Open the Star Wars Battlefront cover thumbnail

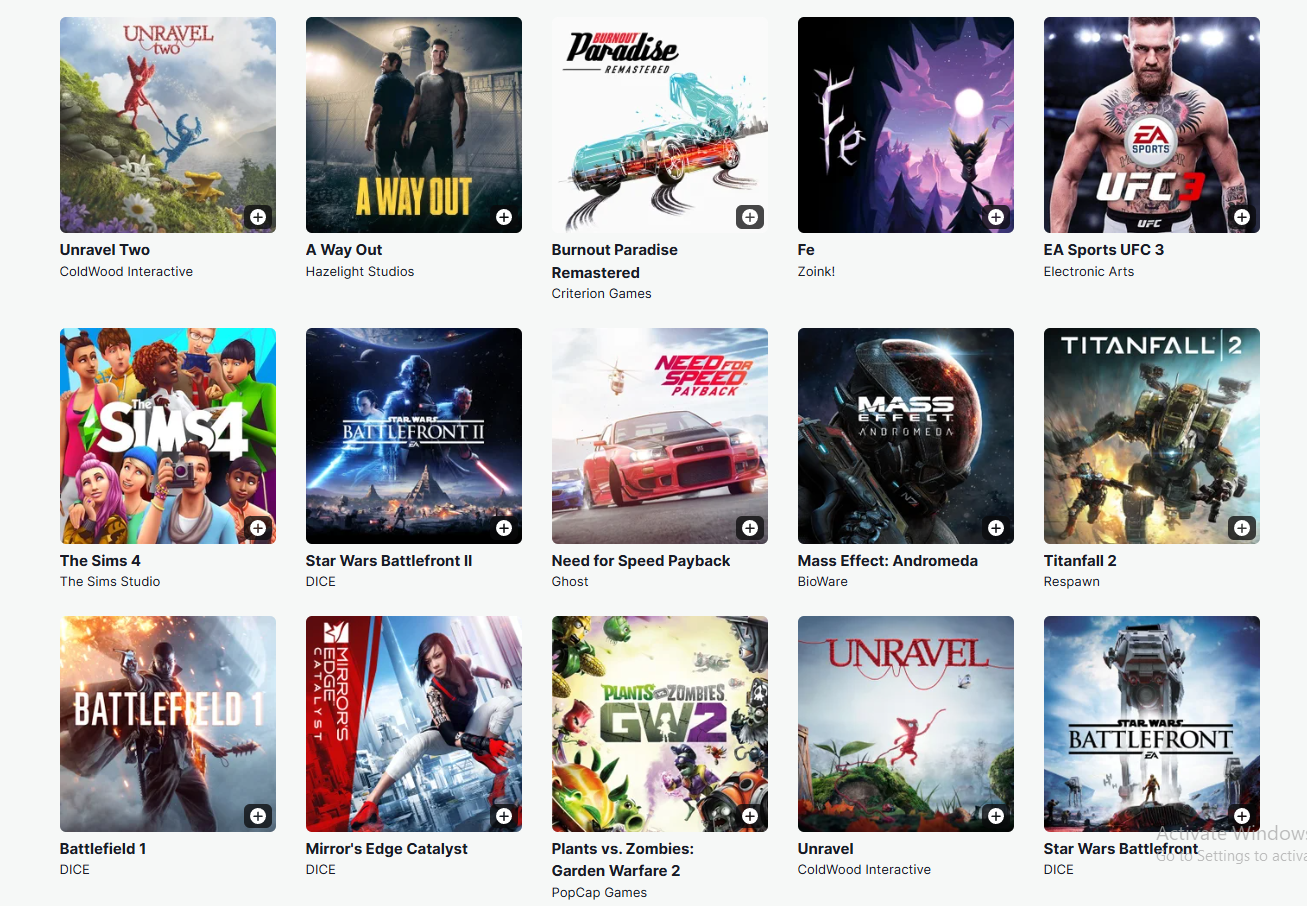(1152, 724)
